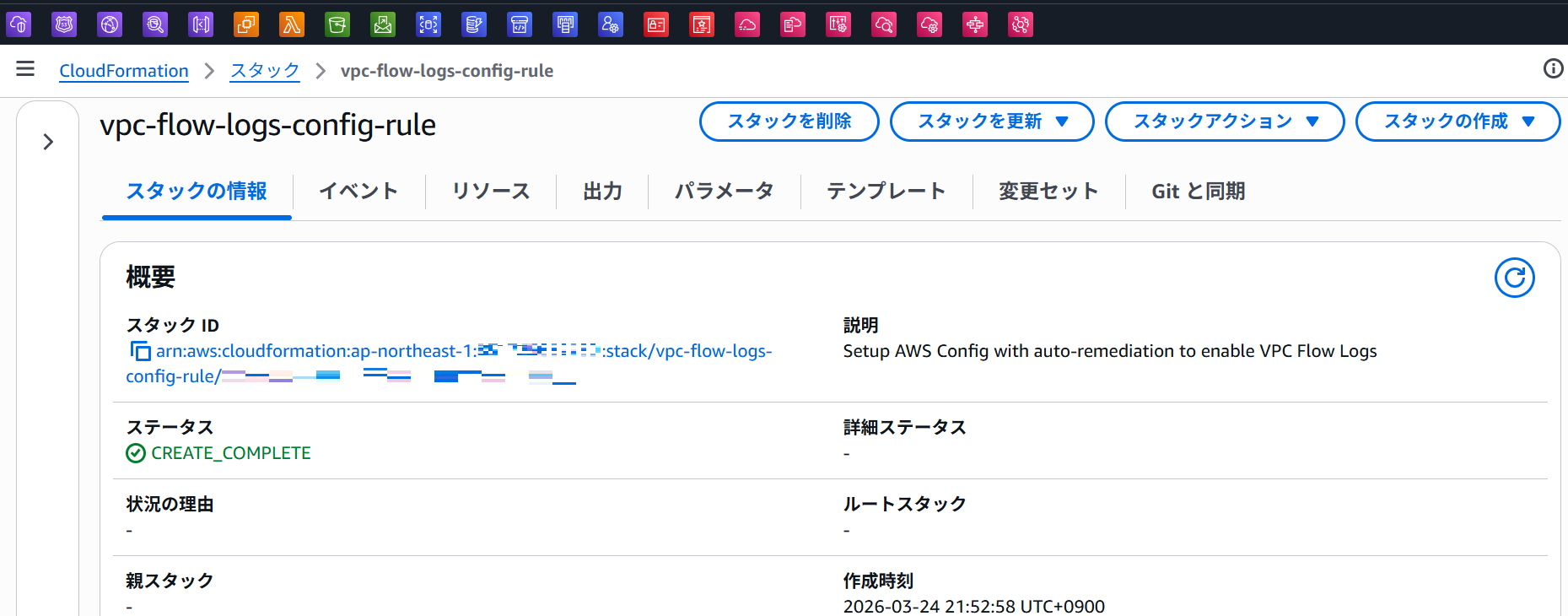Select the Git と同期 tab
1568x616 pixels.
pyautogui.click(x=1198, y=192)
